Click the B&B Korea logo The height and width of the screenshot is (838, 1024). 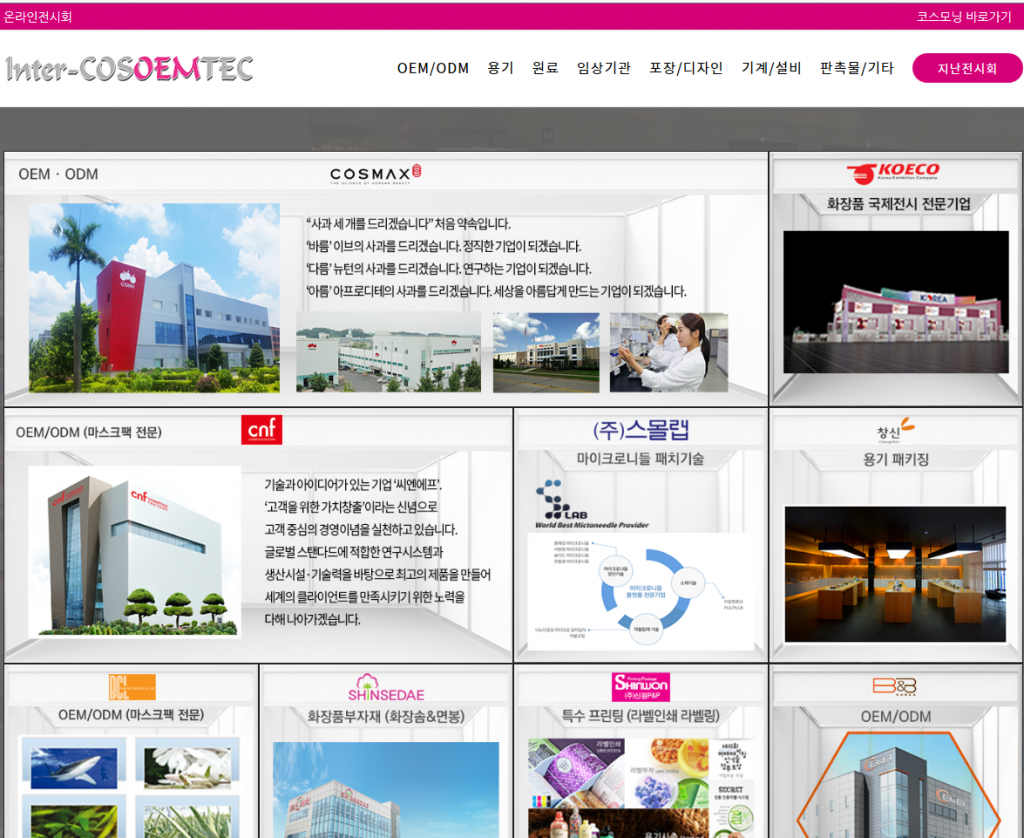click(895, 687)
